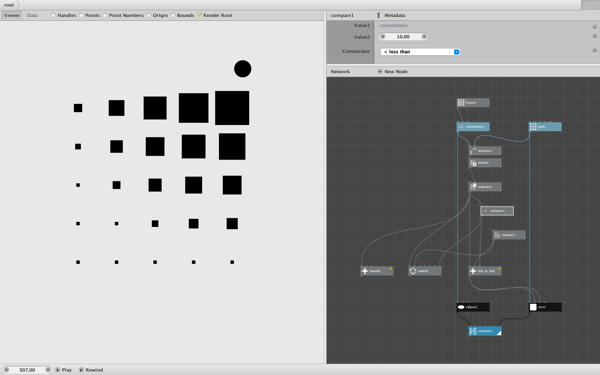Select the bounds node
600x375 pixels.
[x=377, y=271]
